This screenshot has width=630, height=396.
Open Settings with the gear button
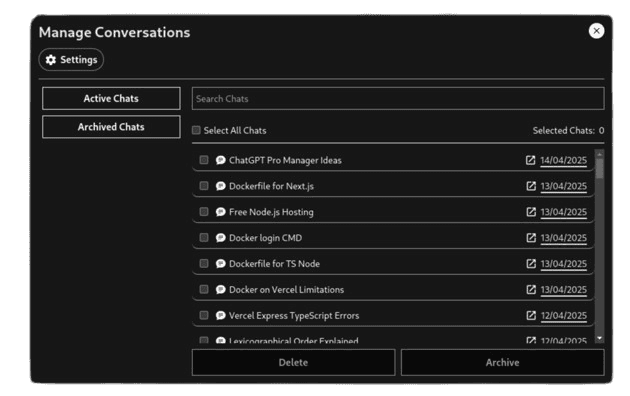click(71, 60)
